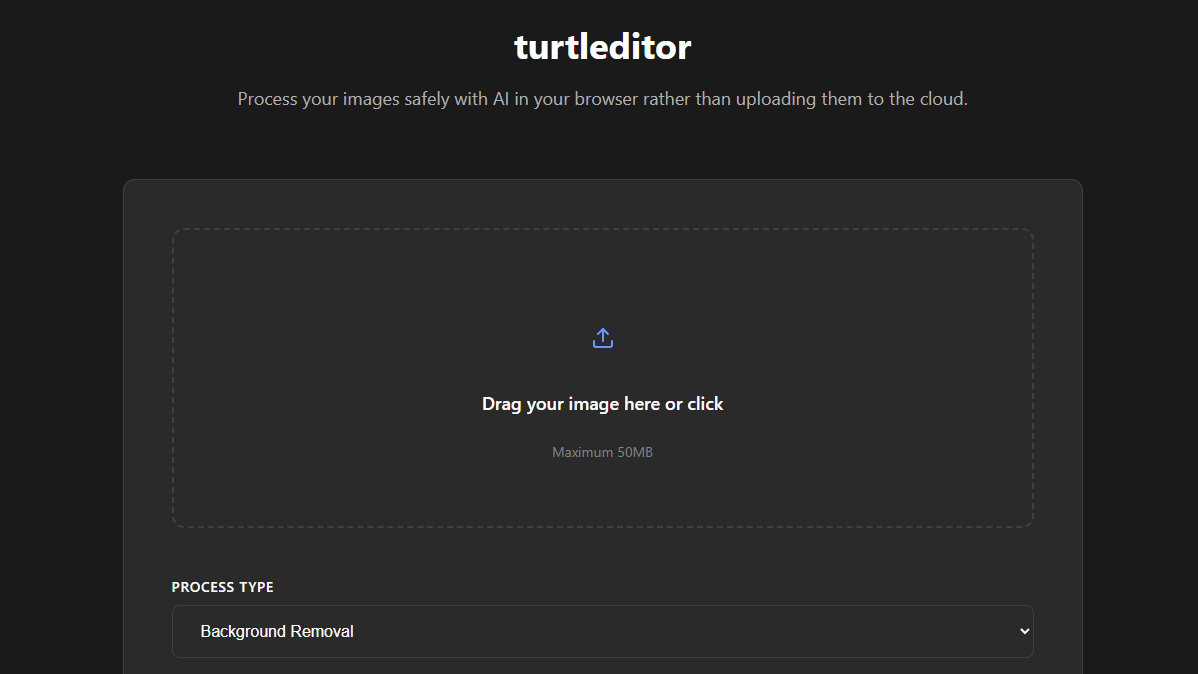Click the PROCESS TYPE label
Screen dimensions: 1198x674
click(222, 587)
